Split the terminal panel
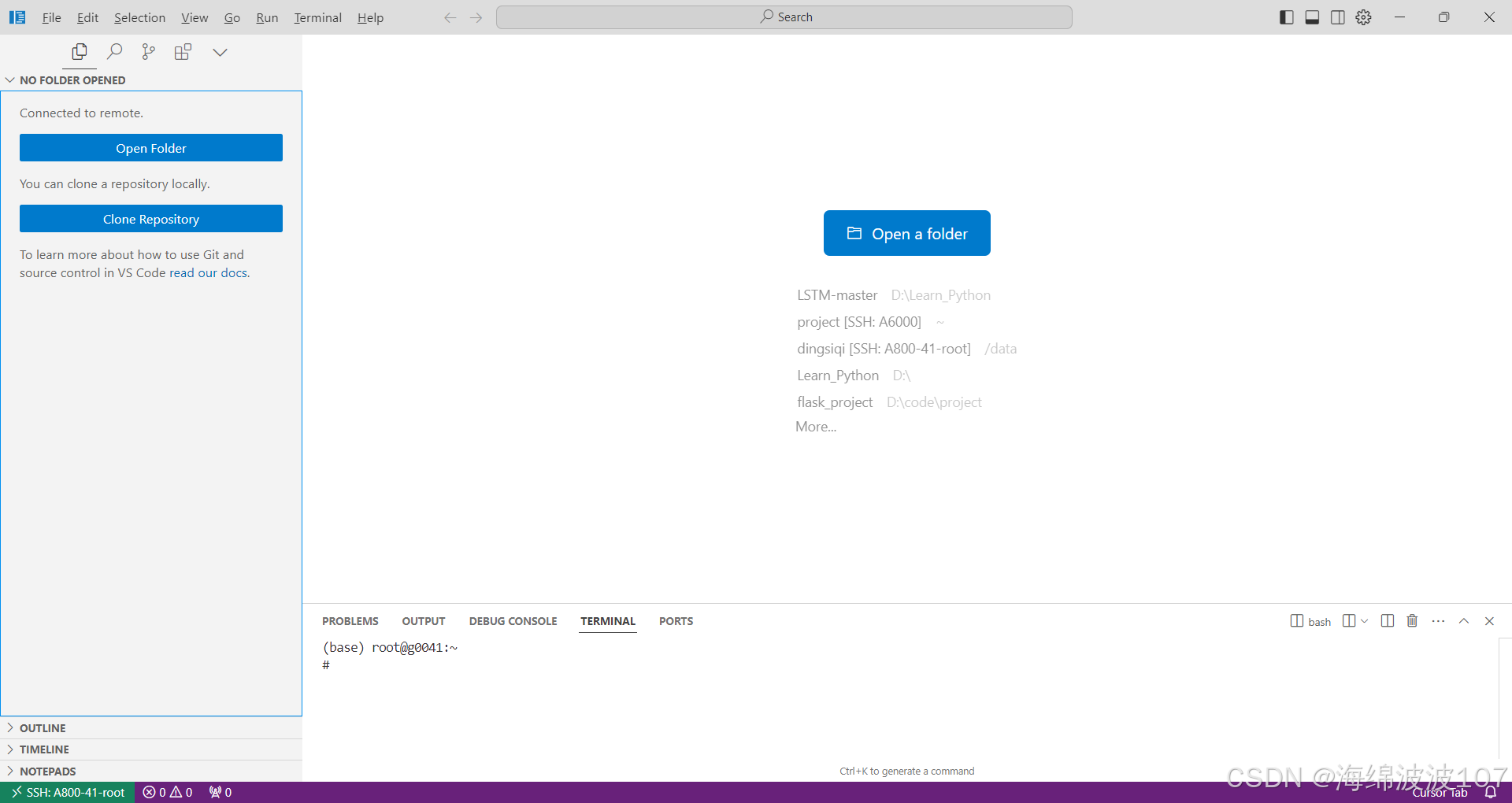 1388,621
